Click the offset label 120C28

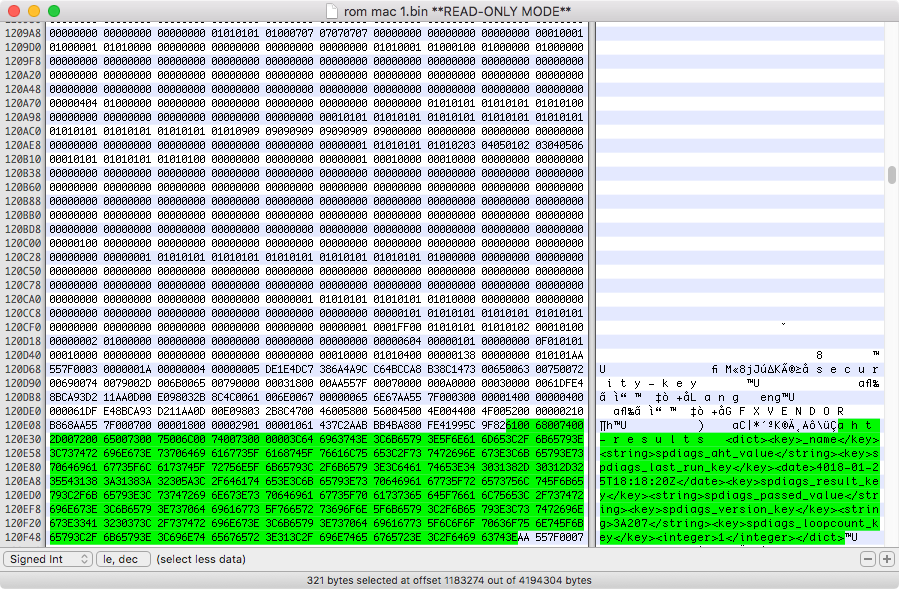click(x=23, y=257)
